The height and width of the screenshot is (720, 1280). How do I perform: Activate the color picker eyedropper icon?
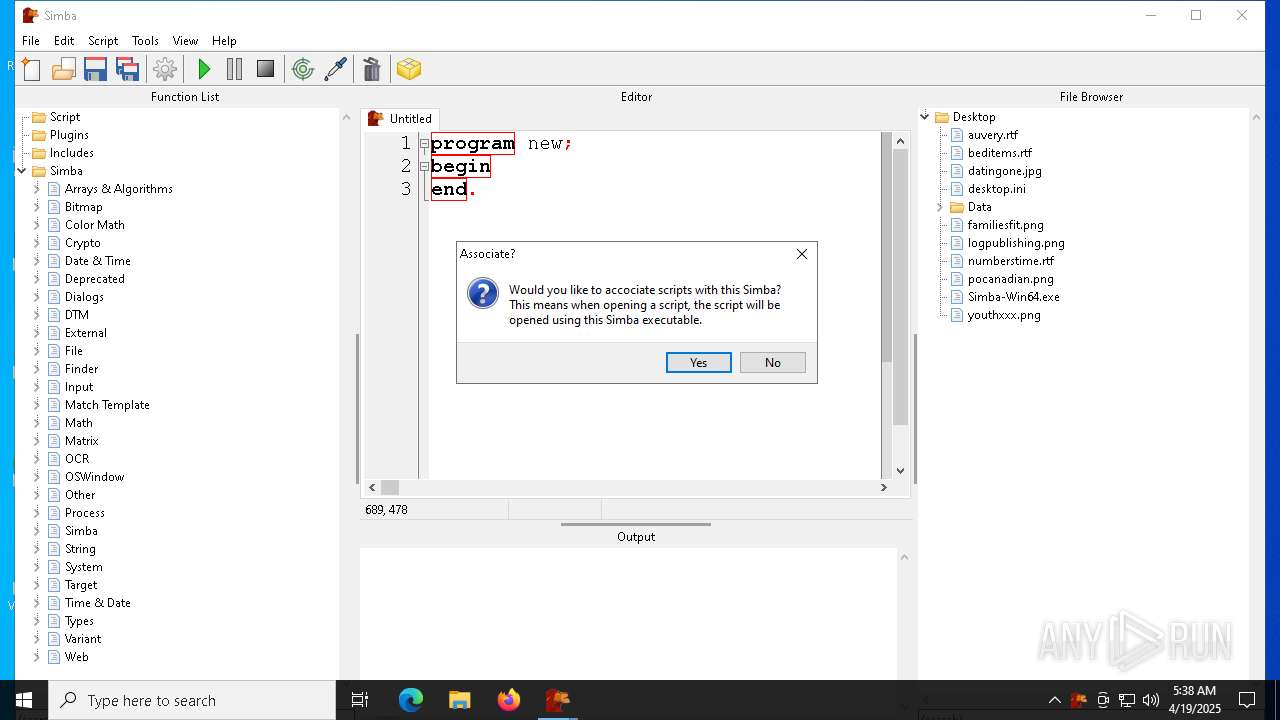click(x=335, y=69)
